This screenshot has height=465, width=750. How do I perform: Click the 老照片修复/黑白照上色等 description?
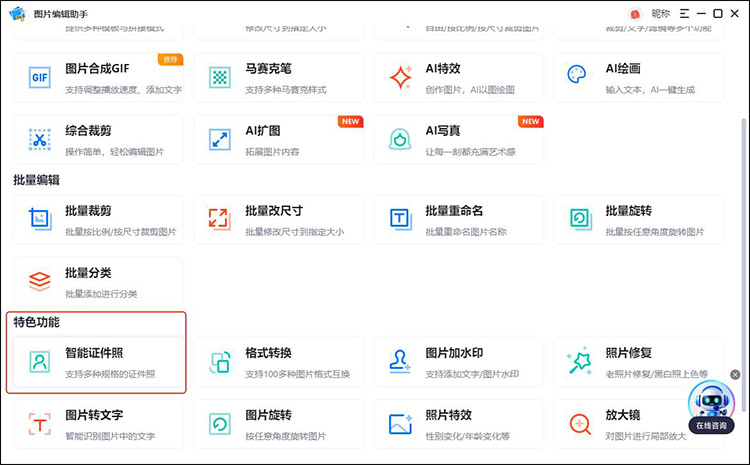click(x=656, y=374)
